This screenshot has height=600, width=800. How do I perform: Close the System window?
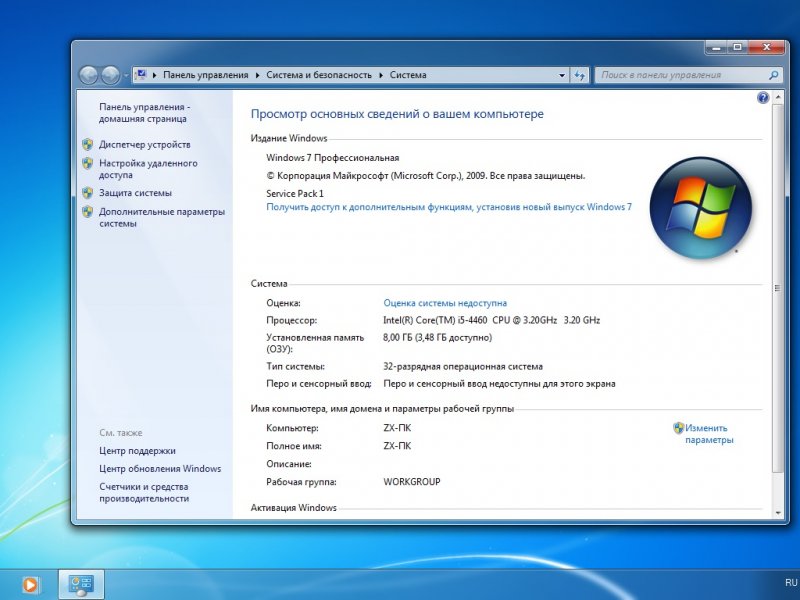click(x=766, y=47)
